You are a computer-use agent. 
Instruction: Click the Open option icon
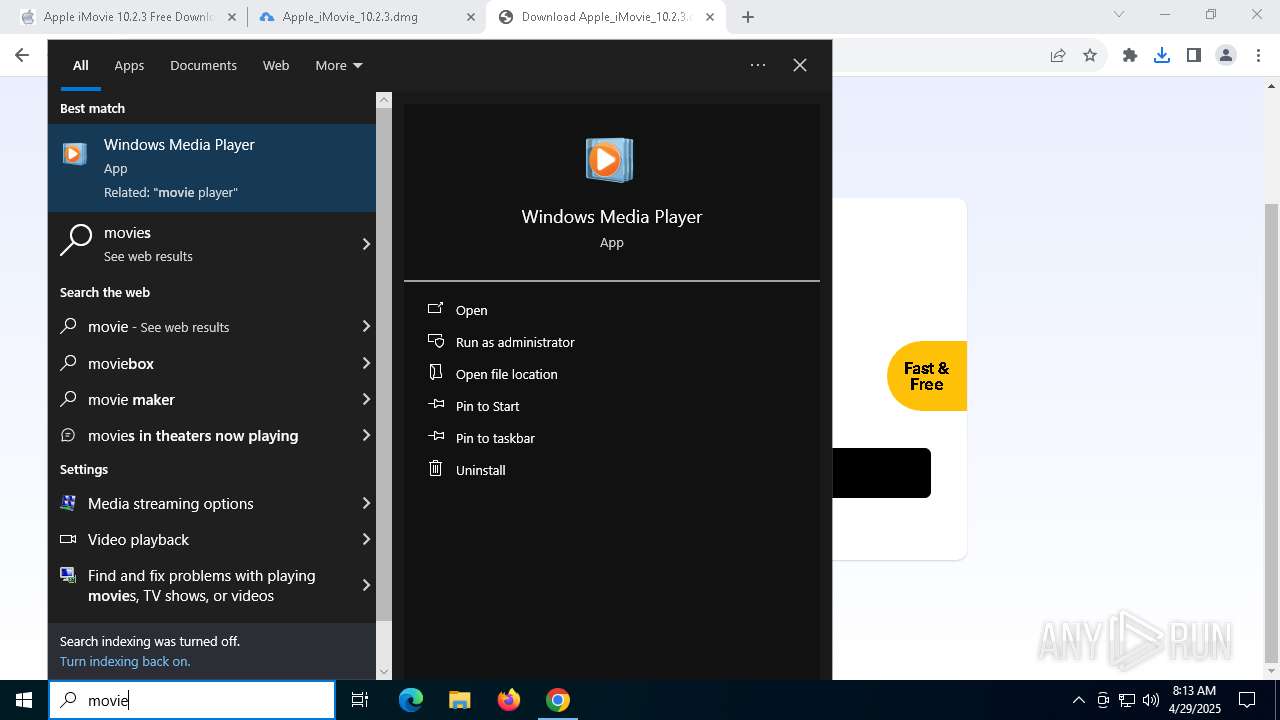435,309
